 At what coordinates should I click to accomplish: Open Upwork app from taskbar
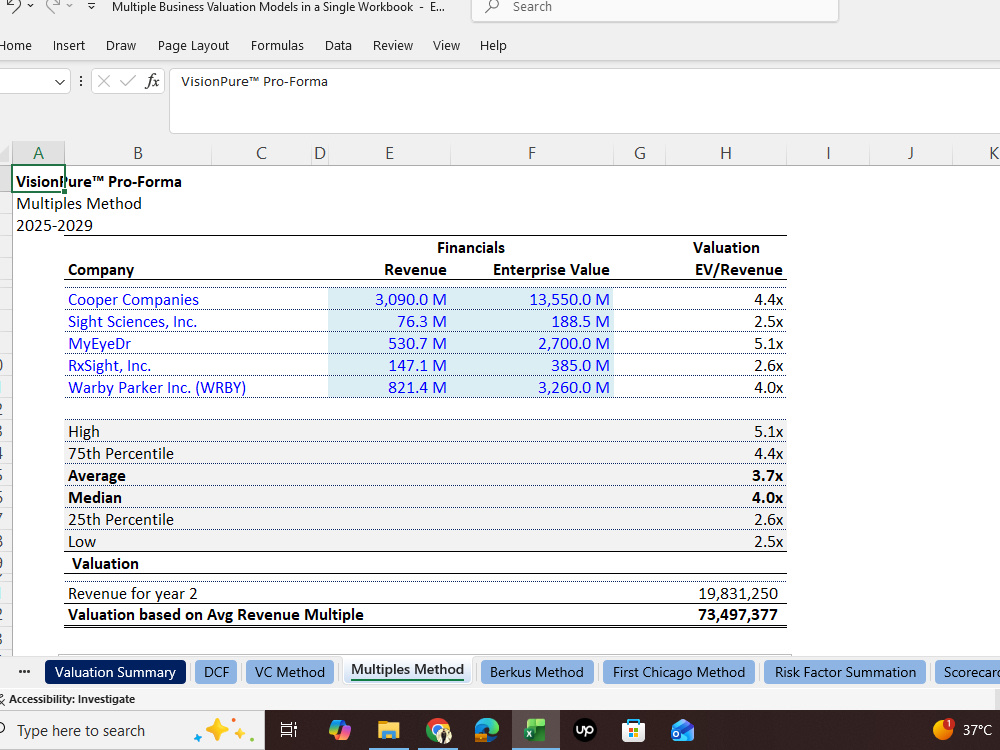(584, 730)
